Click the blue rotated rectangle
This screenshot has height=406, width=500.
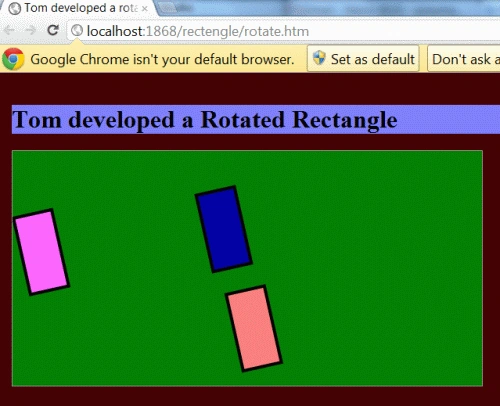tap(224, 229)
